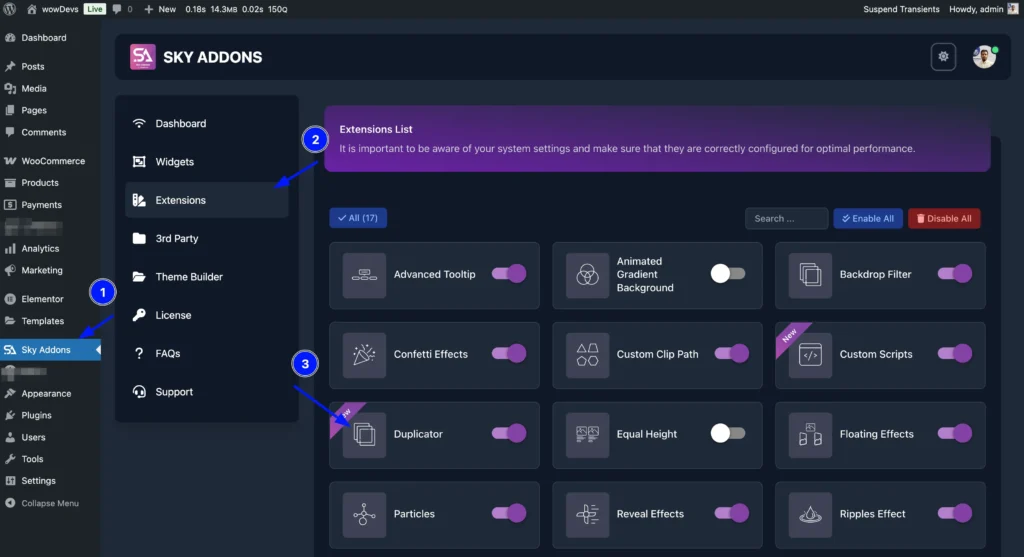Click the Custom Clip Path icon

tap(587, 355)
